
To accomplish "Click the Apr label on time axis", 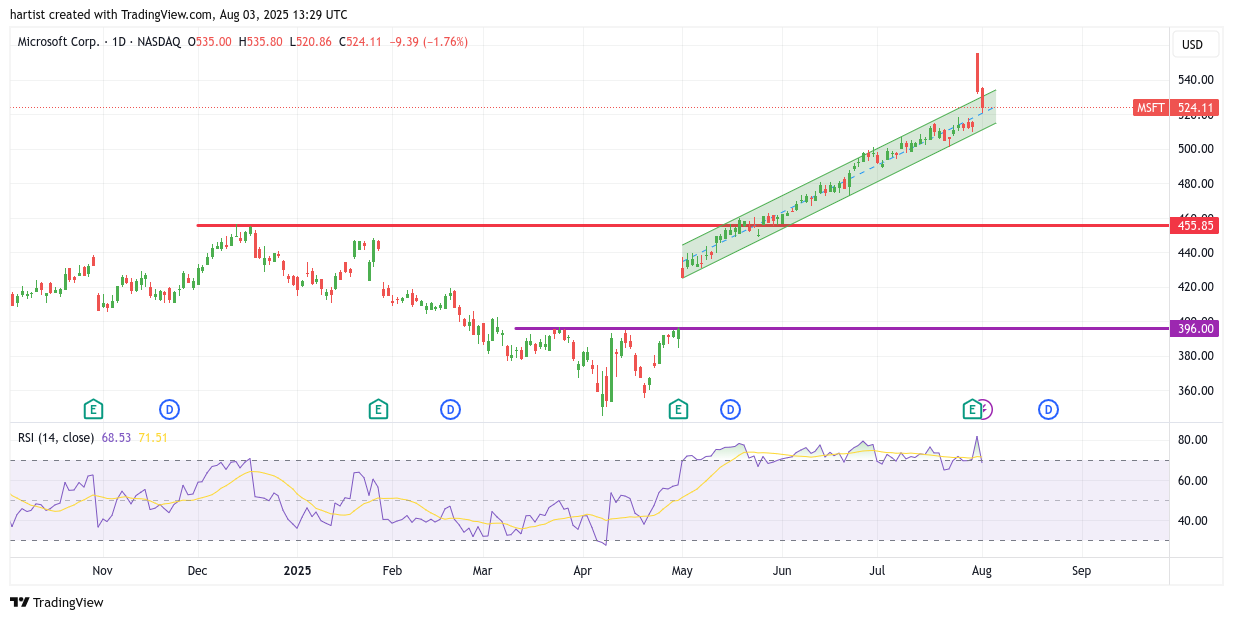I will point(582,571).
